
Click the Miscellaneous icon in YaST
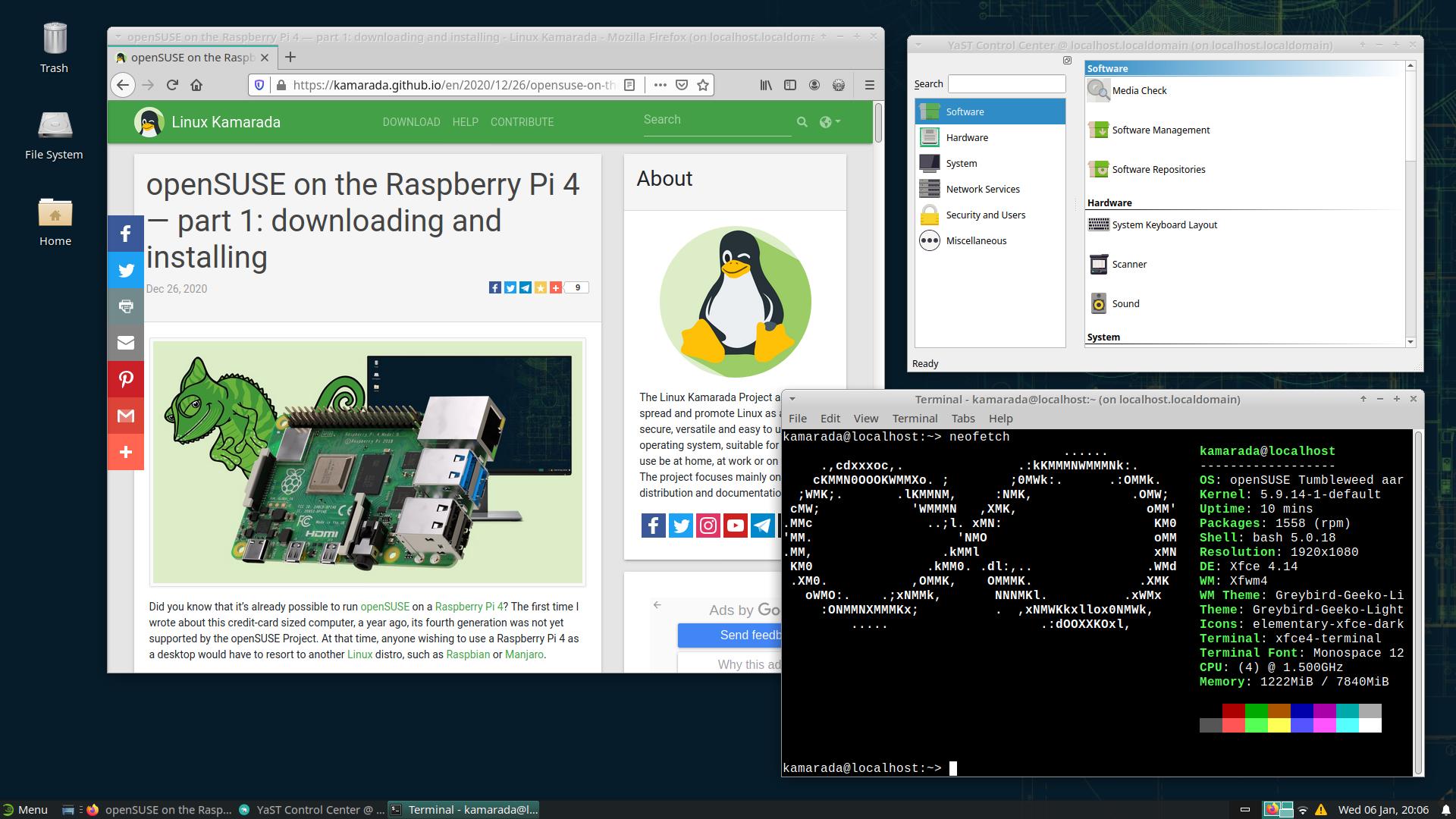click(928, 240)
